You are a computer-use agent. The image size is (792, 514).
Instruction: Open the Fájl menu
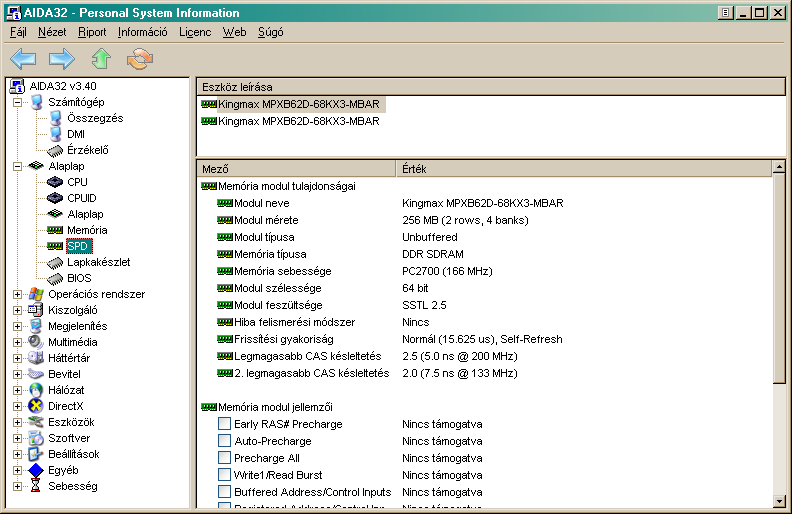(x=18, y=32)
